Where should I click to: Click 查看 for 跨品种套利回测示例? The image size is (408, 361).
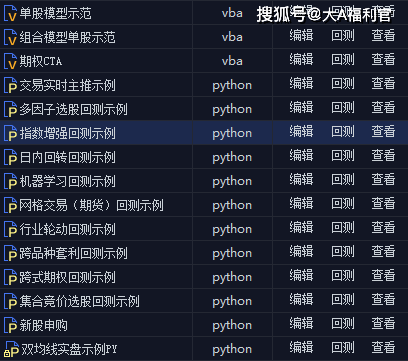[383, 251]
